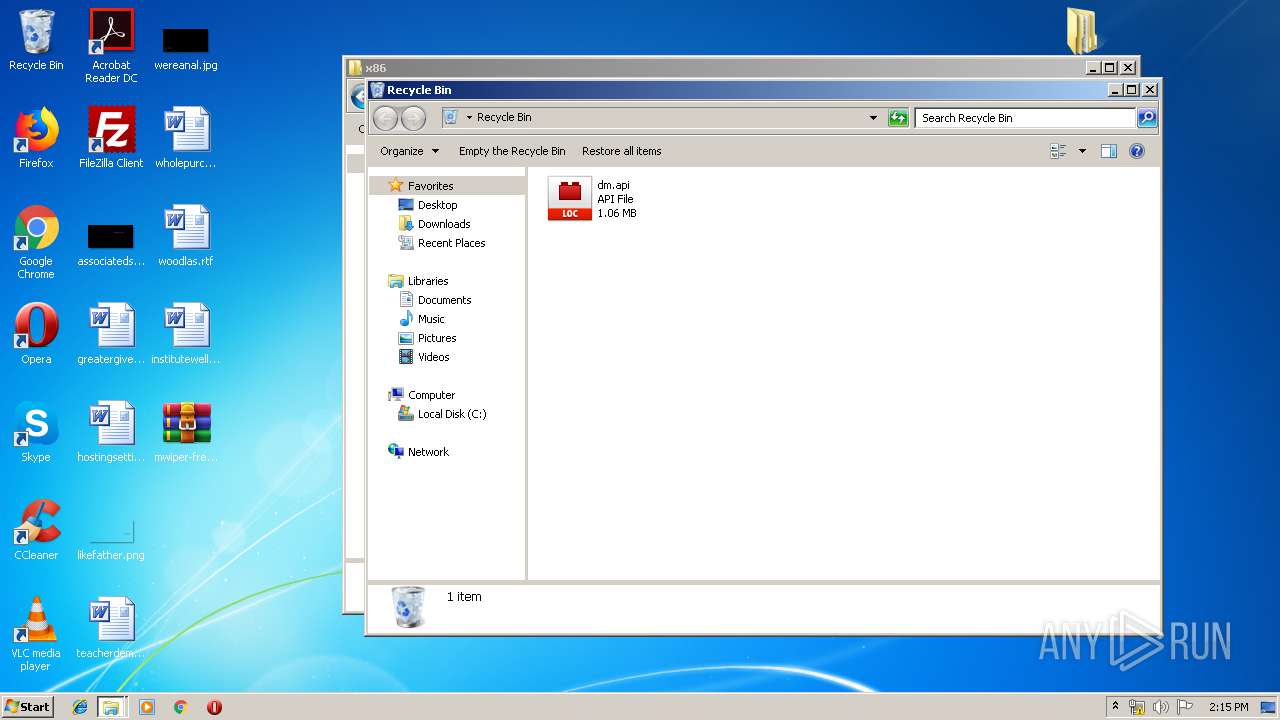Expand the address bar history dropdown
This screenshot has width=1280, height=720.
click(x=873, y=118)
